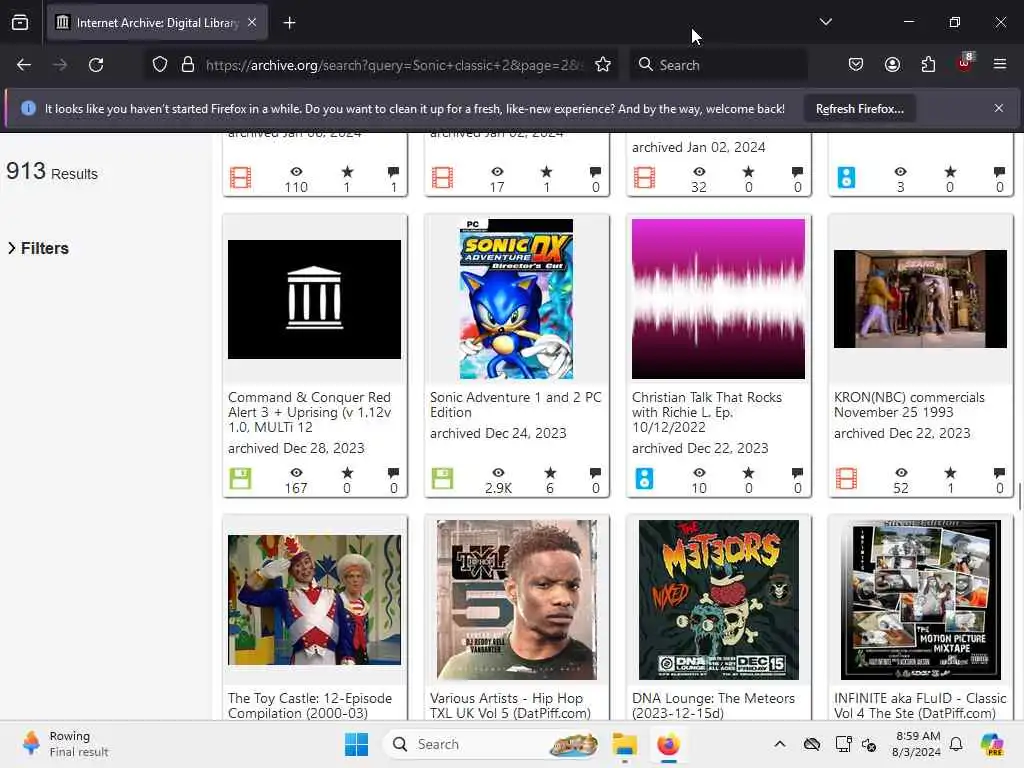The width and height of the screenshot is (1024, 768).
Task: Open Firefox from the taskbar
Action: (x=668, y=744)
